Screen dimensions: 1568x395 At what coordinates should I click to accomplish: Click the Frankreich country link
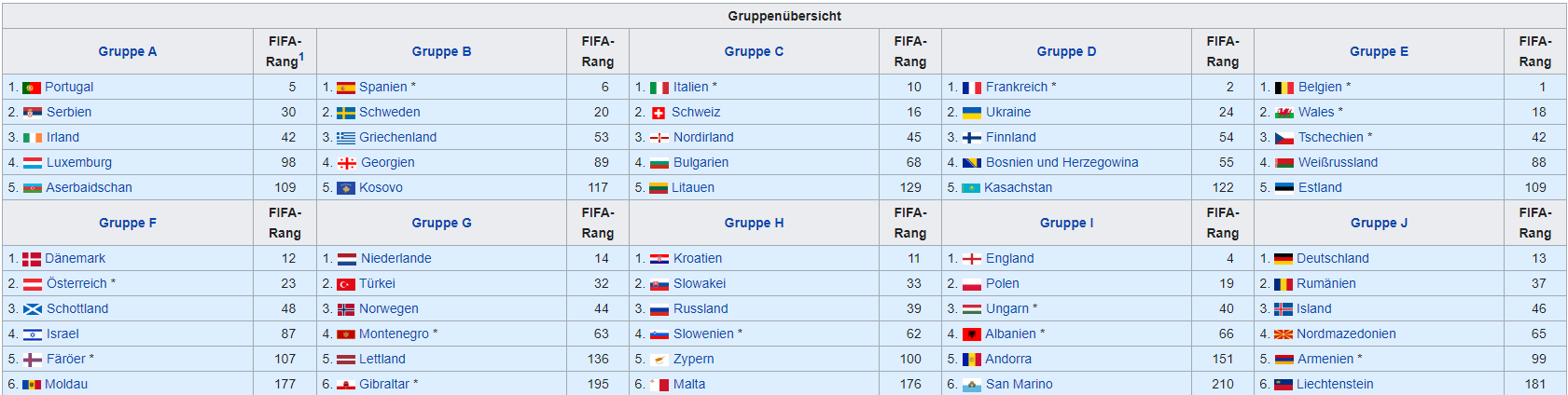[x=1016, y=87]
